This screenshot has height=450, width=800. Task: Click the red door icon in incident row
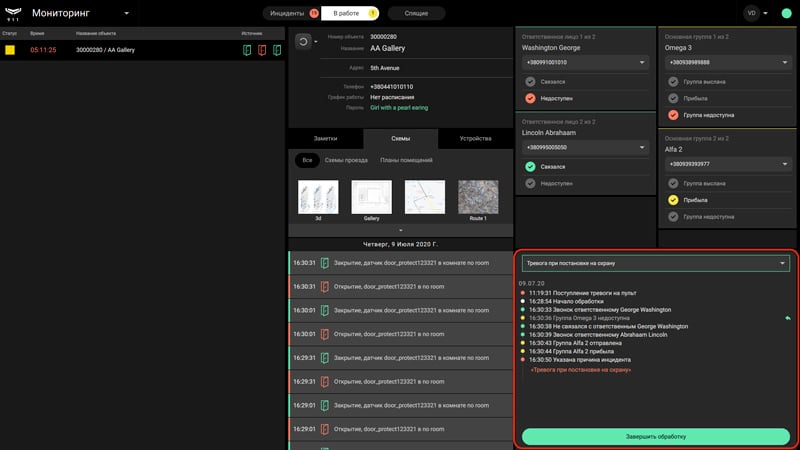[x=262, y=50]
